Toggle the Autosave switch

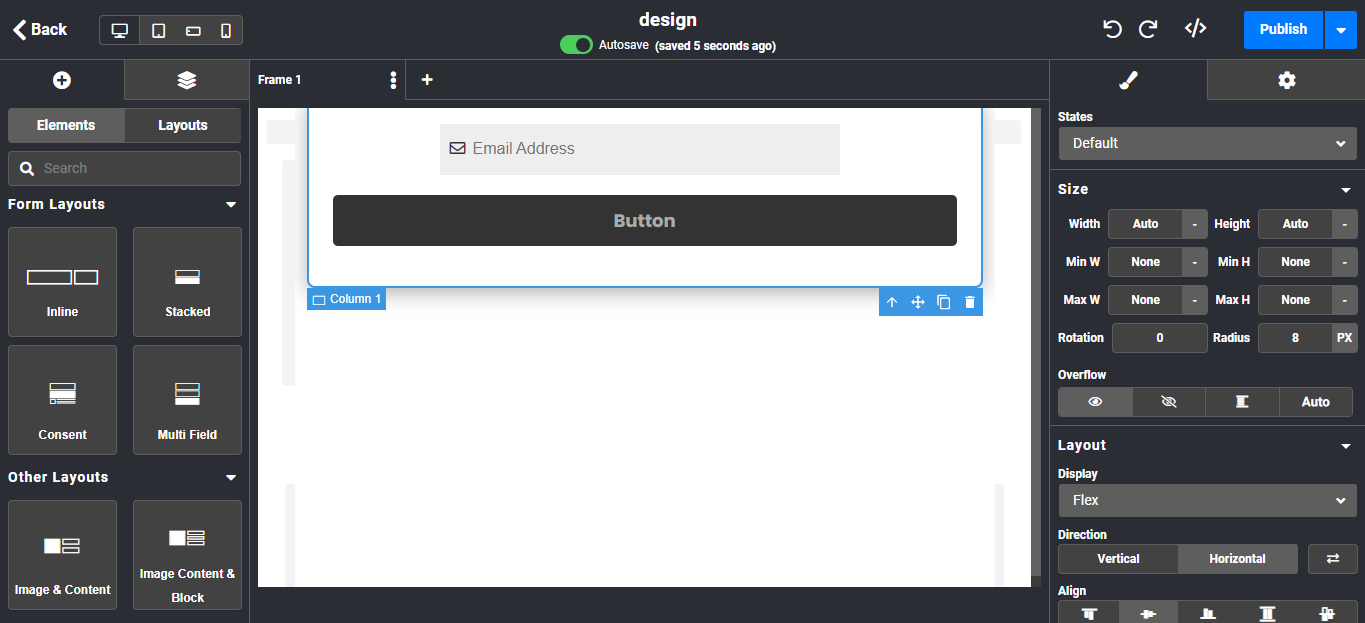pyautogui.click(x=576, y=45)
